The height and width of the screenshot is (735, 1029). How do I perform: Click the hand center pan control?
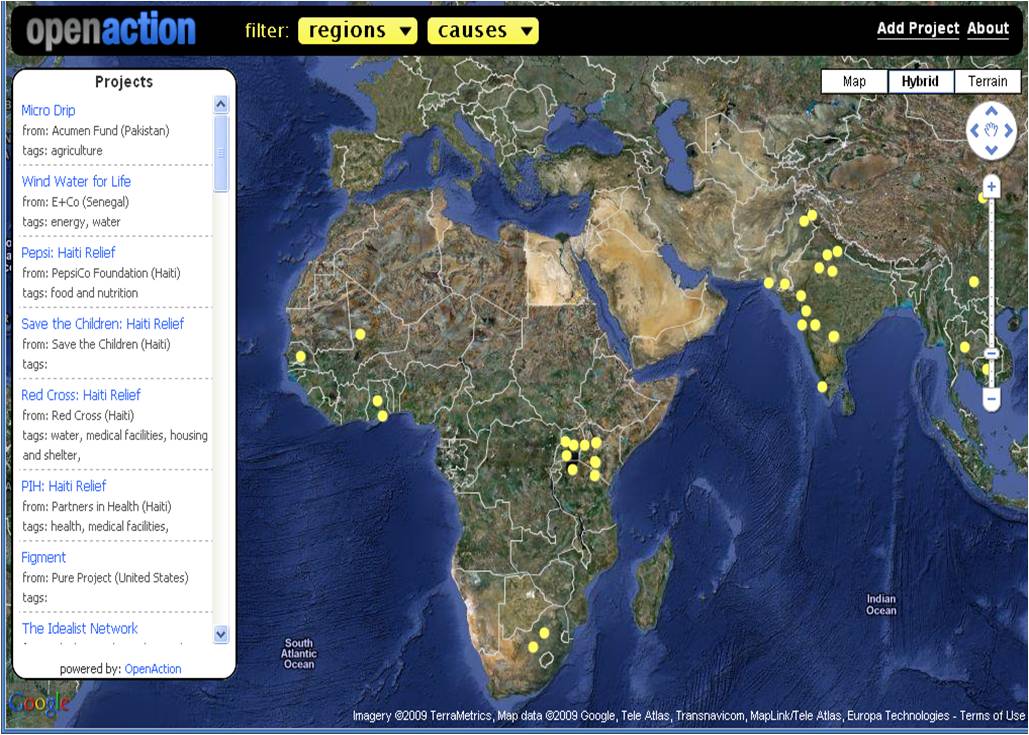(x=991, y=131)
